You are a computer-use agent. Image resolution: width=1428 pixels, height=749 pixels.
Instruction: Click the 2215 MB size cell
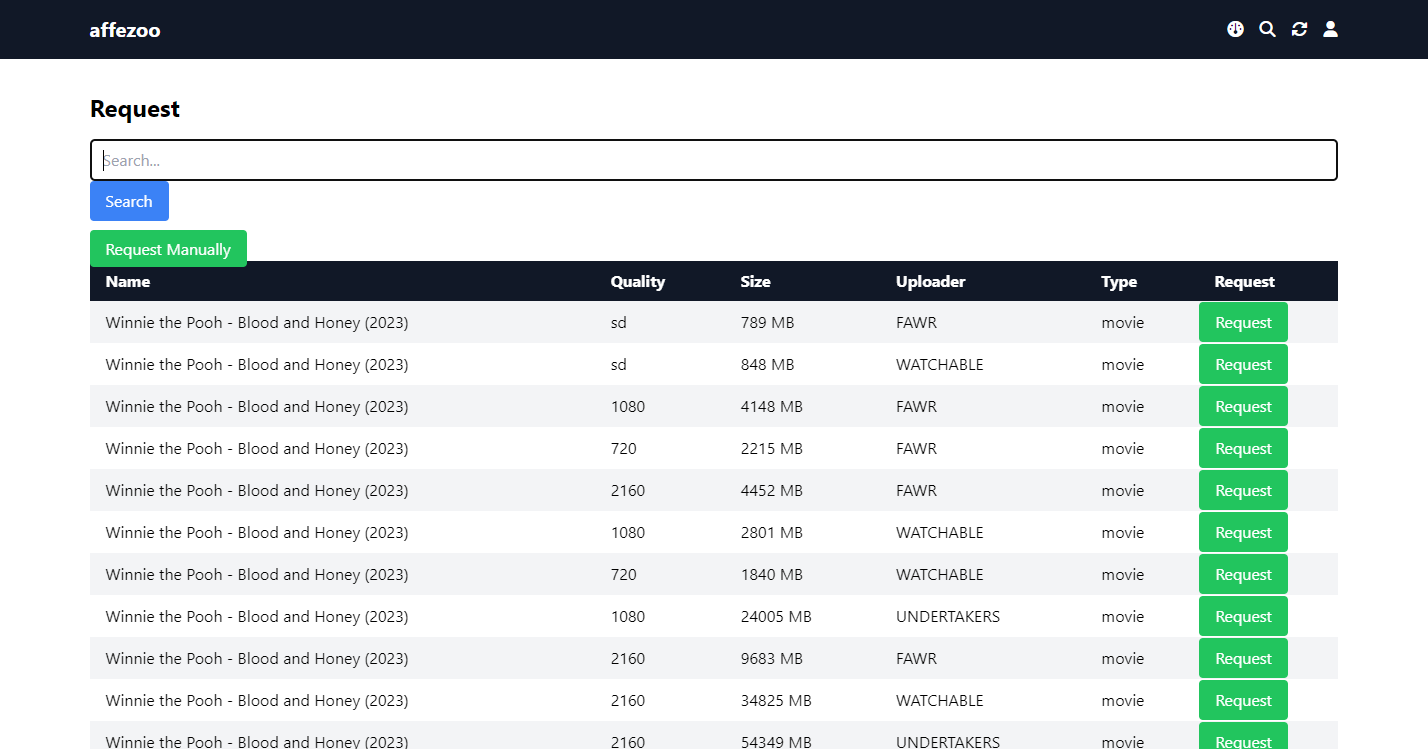[x=771, y=448]
